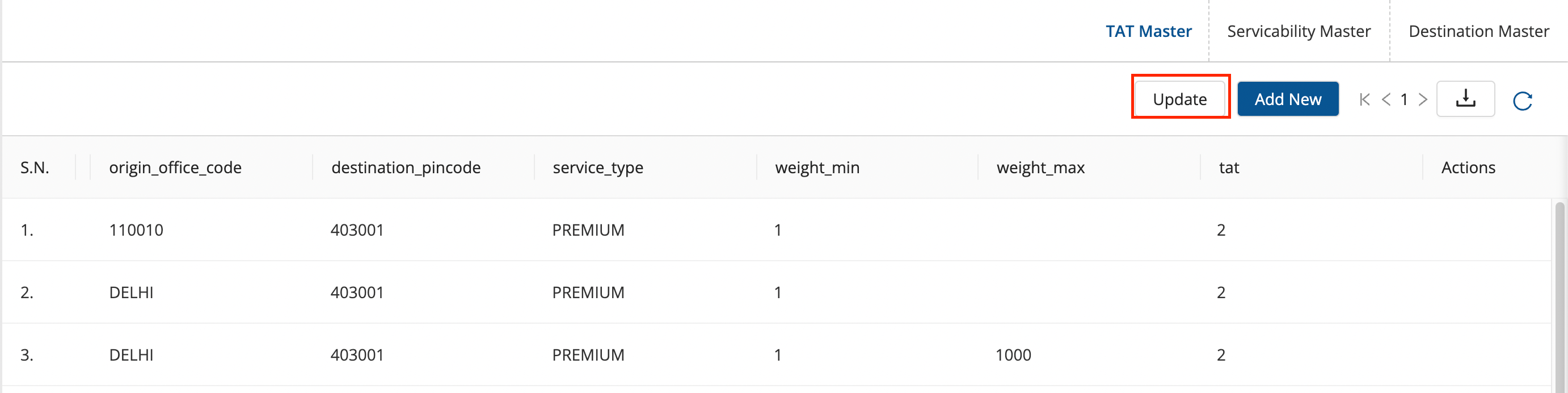Click the Add New button
1568x393 pixels.
tap(1287, 99)
